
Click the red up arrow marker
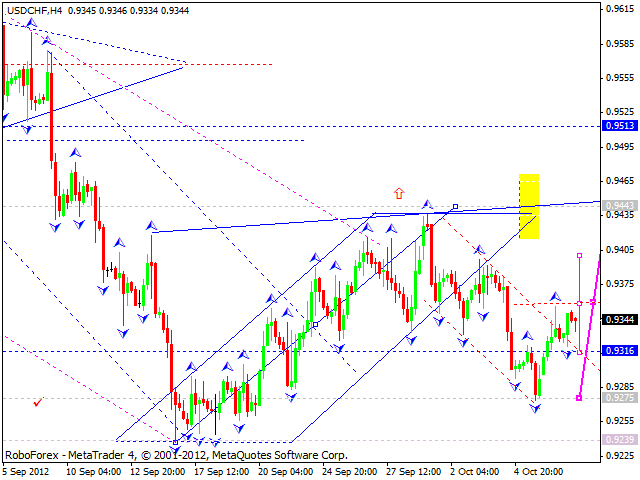pyautogui.click(x=399, y=192)
